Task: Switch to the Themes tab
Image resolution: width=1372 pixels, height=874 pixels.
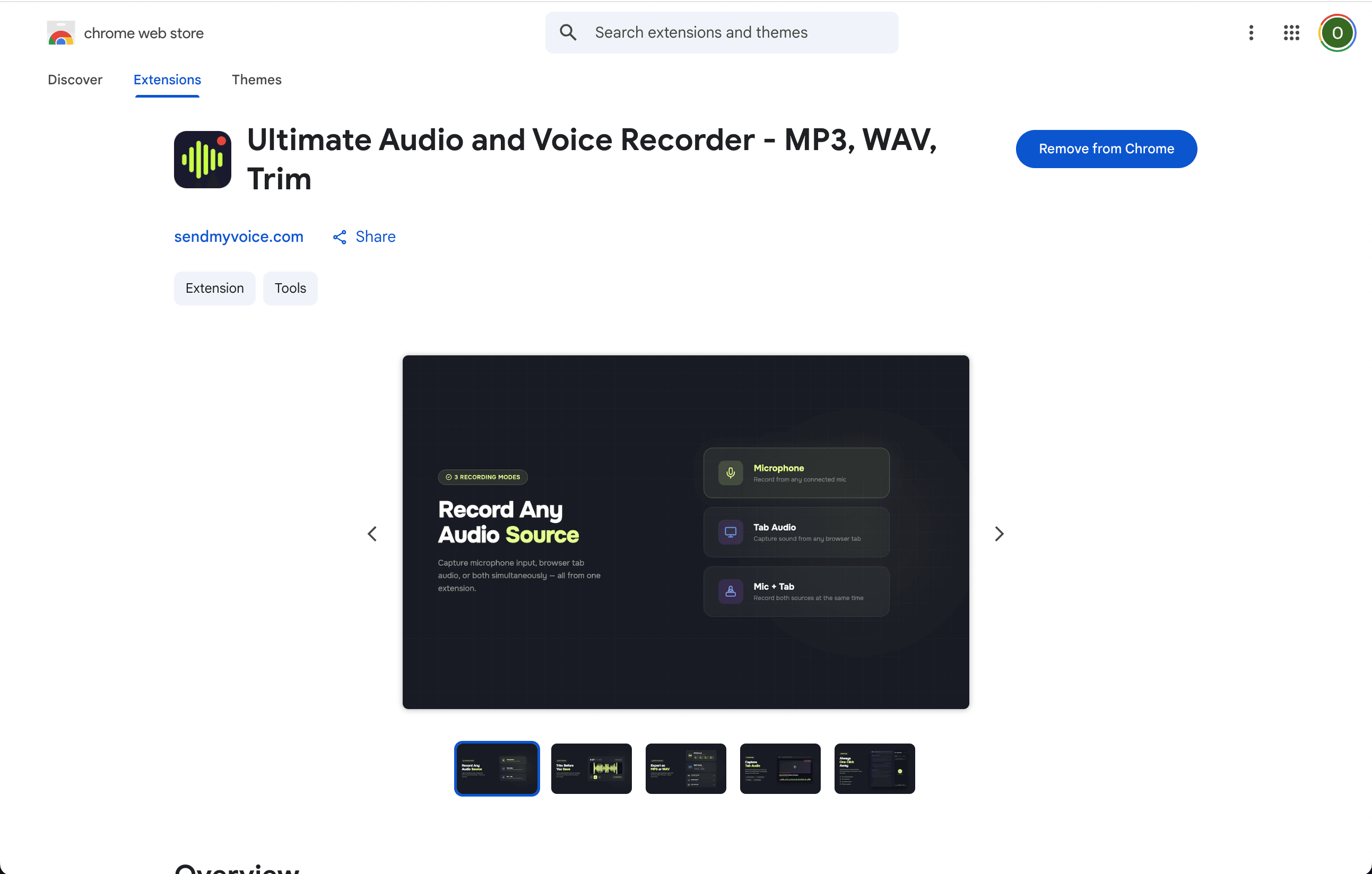Action: [256, 80]
